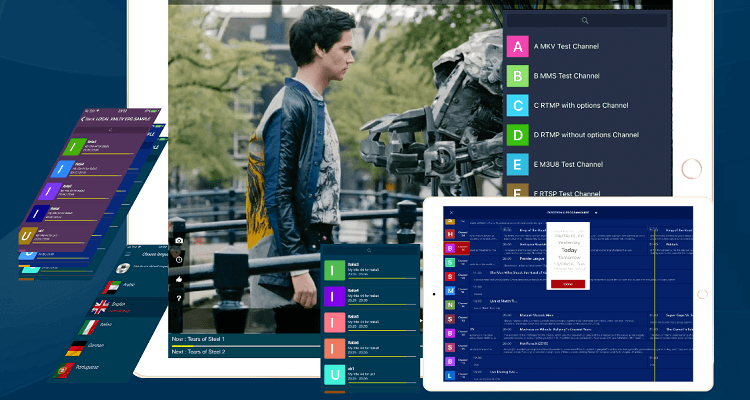This screenshot has height=400, width=750.
Task: Open D RTMP without options Channel
Action: click(586, 134)
